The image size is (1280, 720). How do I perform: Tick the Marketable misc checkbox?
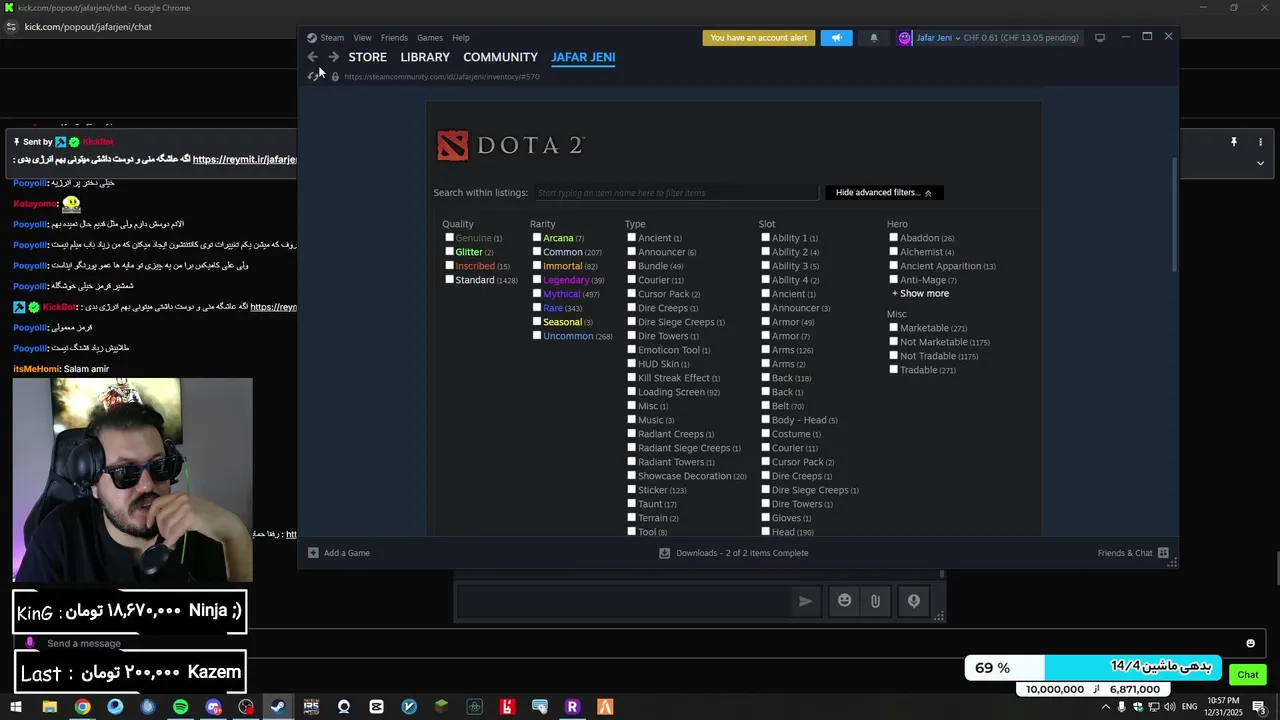coord(894,327)
